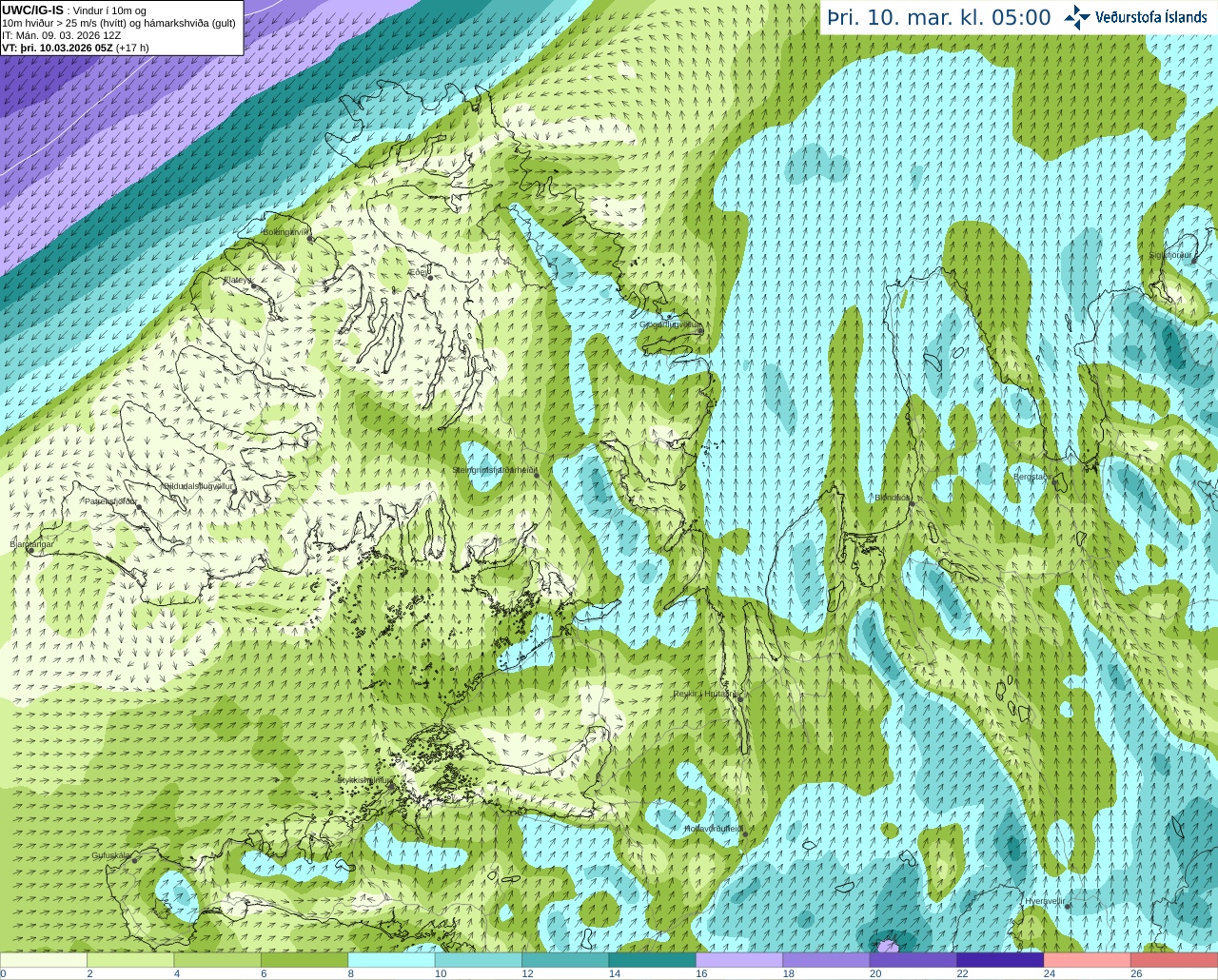The height and width of the screenshot is (980, 1218).
Task: Click the 14–16 m/s dark teal legend swatch
Action: coord(653,960)
